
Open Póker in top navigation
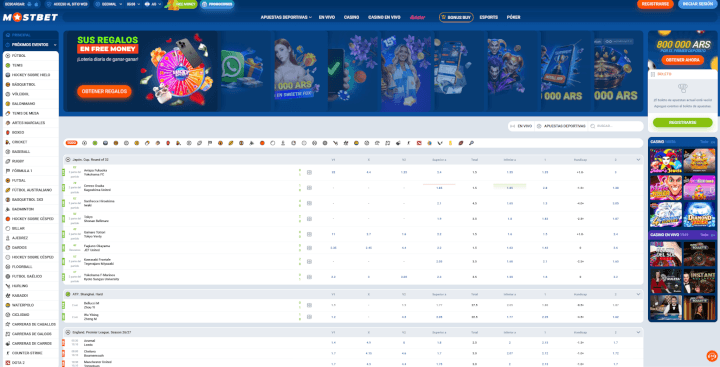pyautogui.click(x=513, y=17)
